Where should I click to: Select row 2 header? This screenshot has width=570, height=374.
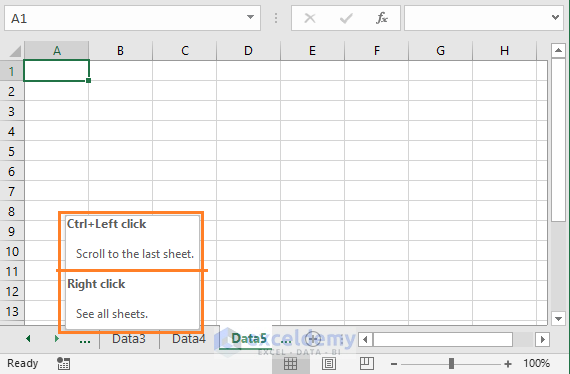pyautogui.click(x=12, y=91)
